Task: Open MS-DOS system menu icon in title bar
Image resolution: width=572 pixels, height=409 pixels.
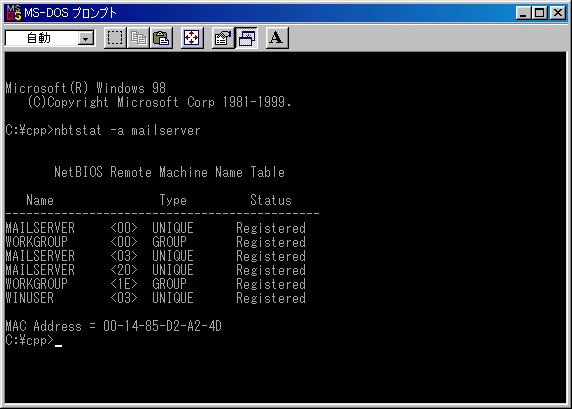Action: click(x=13, y=13)
